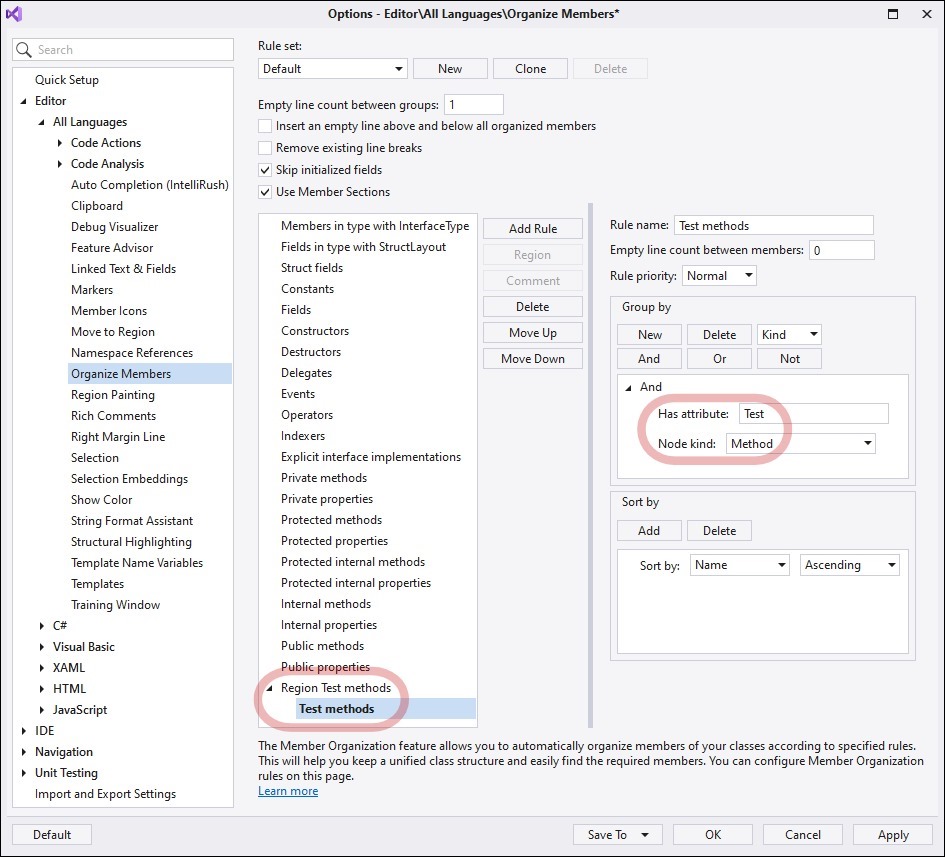Click the Add Rule button
Image resolution: width=945 pixels, height=857 pixels.
coord(533,228)
